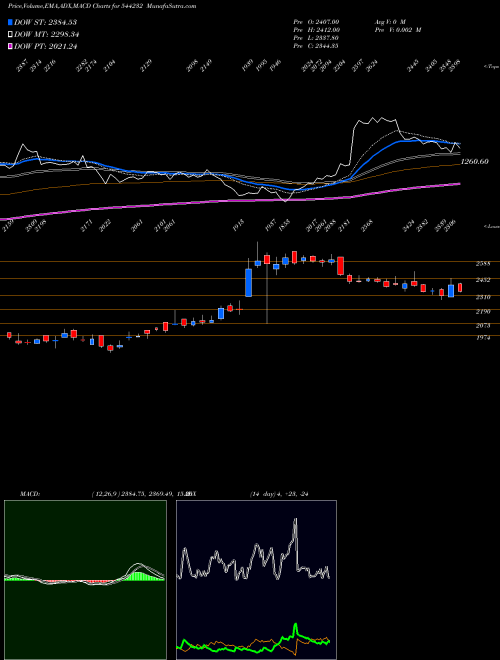The height and width of the screenshot is (660, 500).
Task: Click the MACD: heading label
Action: point(29,494)
